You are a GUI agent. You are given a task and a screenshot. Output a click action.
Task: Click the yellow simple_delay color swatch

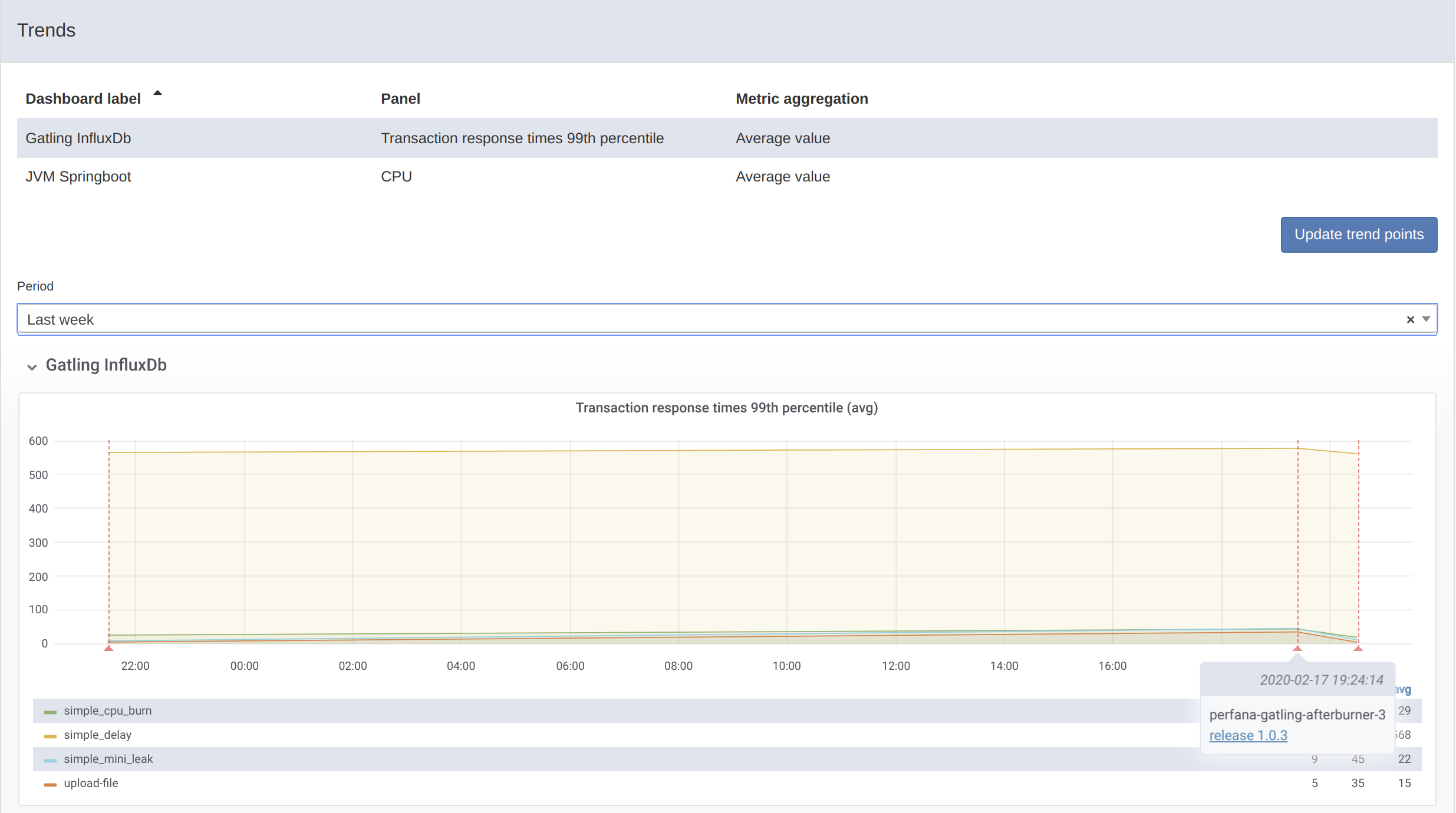(50, 736)
